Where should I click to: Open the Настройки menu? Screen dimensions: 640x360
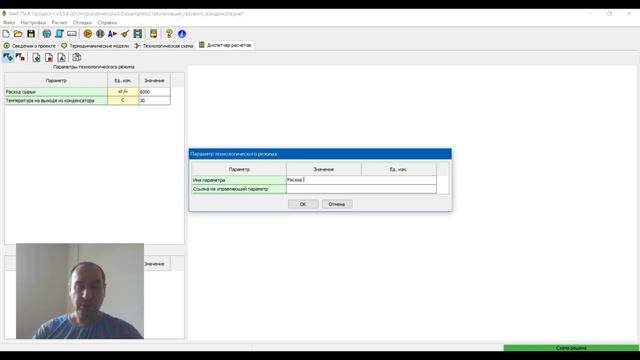[x=33, y=22]
